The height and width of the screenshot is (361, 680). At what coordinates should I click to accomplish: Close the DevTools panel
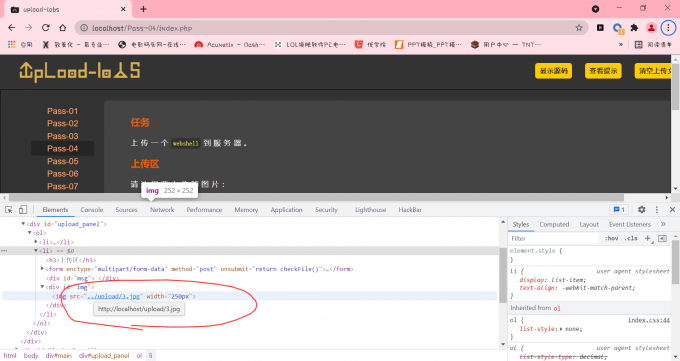(672, 210)
